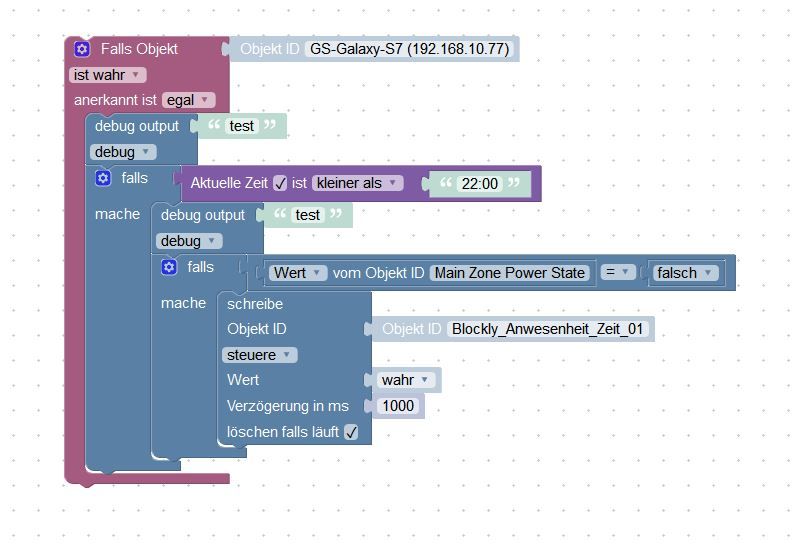Open the first debug level dropdown
This screenshot has height=553, width=795.
point(123,152)
